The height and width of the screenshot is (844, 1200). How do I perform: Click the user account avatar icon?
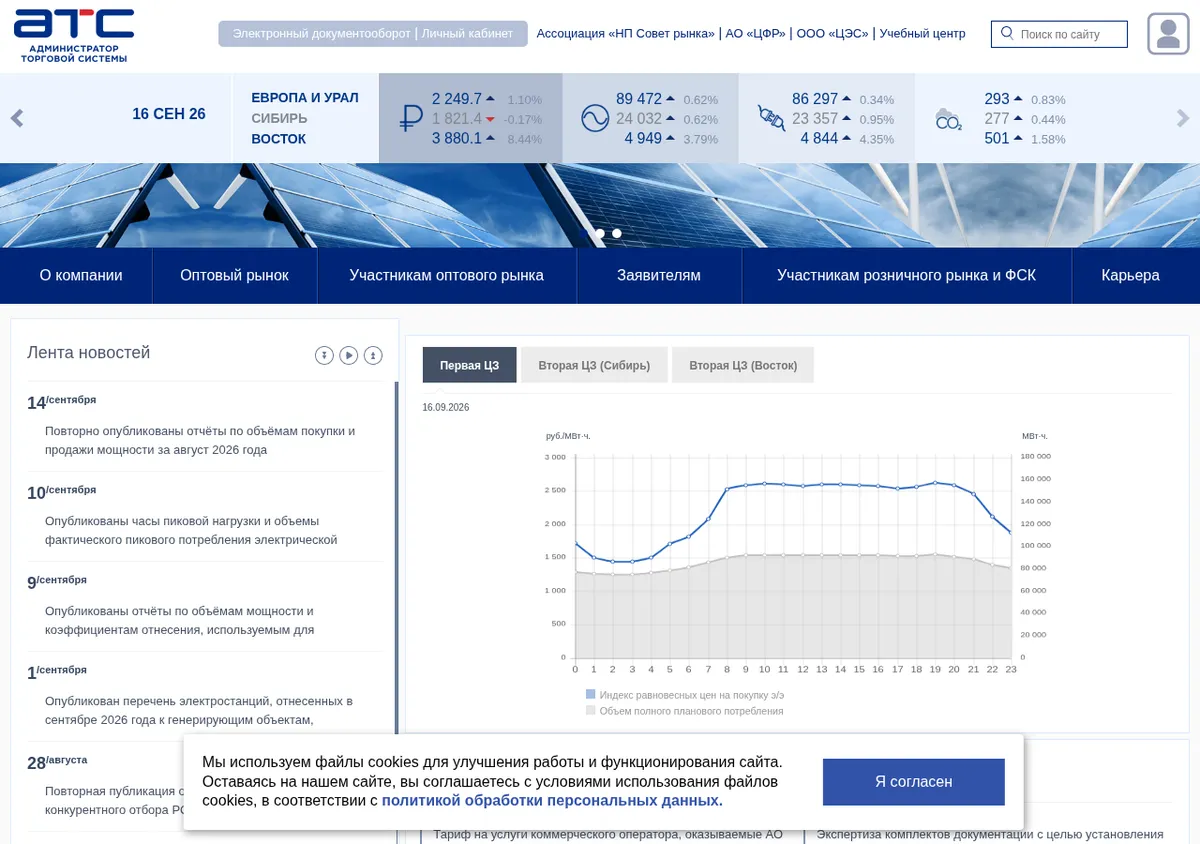tap(1167, 33)
